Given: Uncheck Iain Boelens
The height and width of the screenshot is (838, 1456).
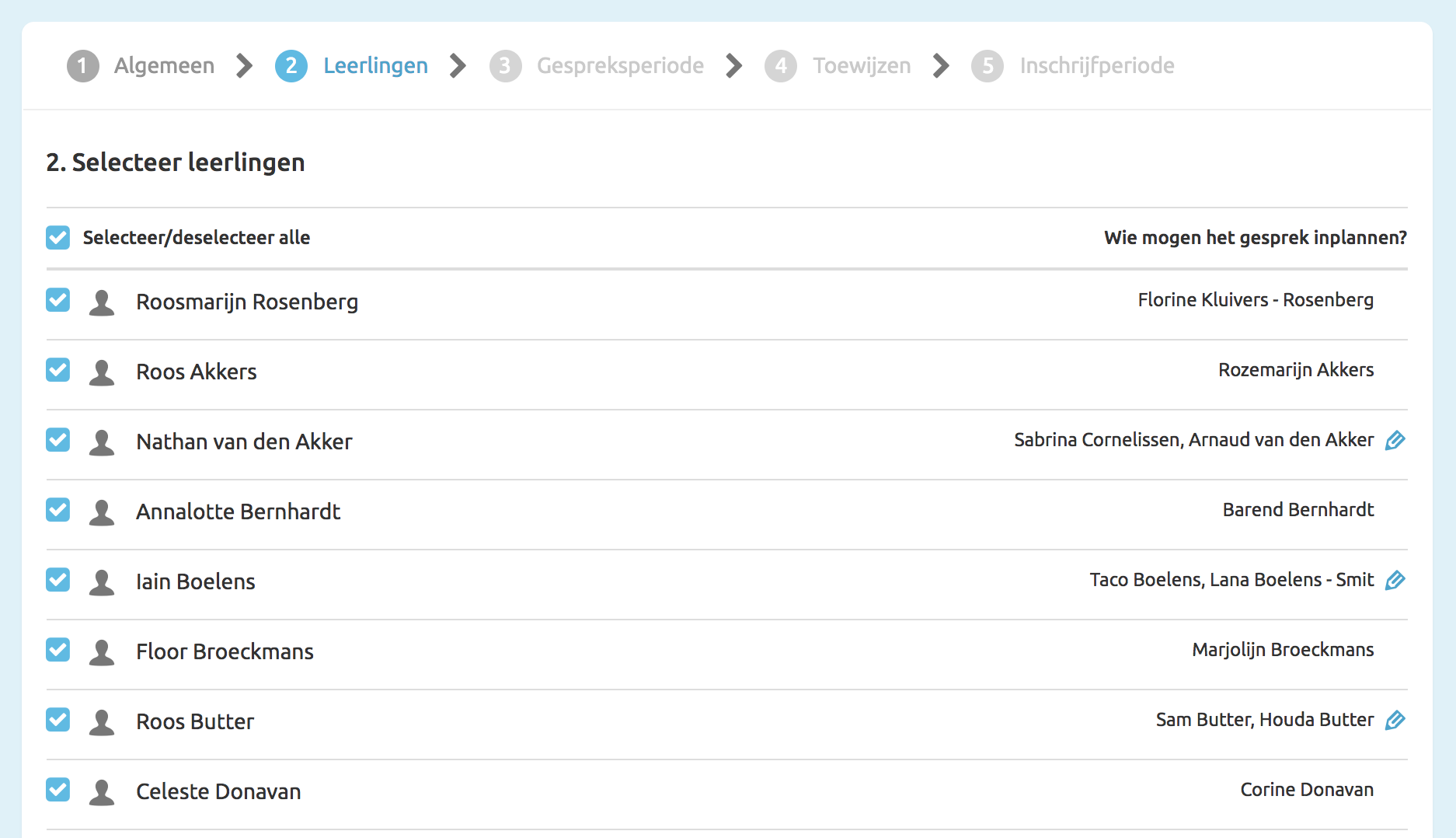Looking at the screenshot, I should [57, 580].
